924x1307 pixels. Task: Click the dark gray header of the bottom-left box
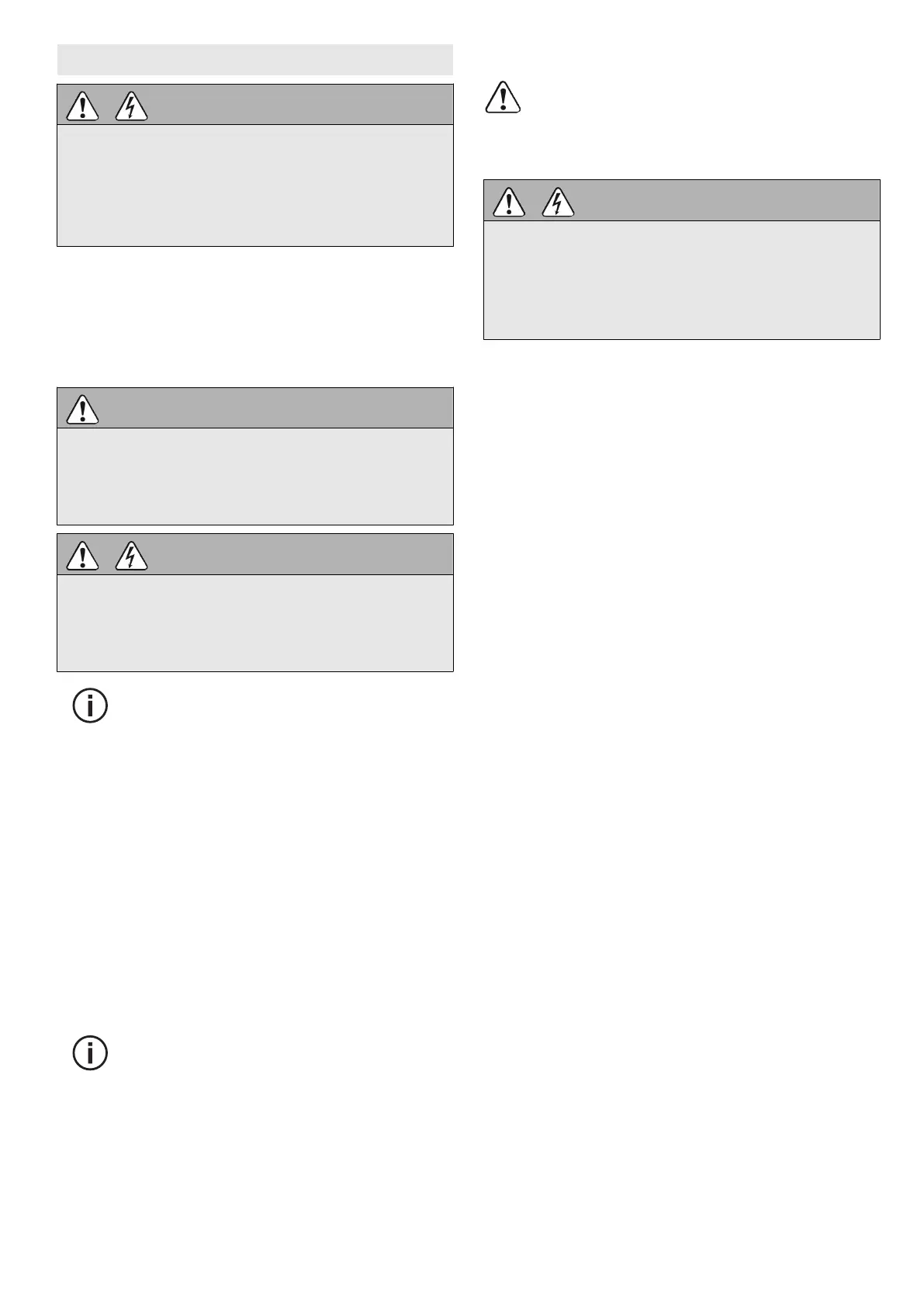tap(295, 555)
